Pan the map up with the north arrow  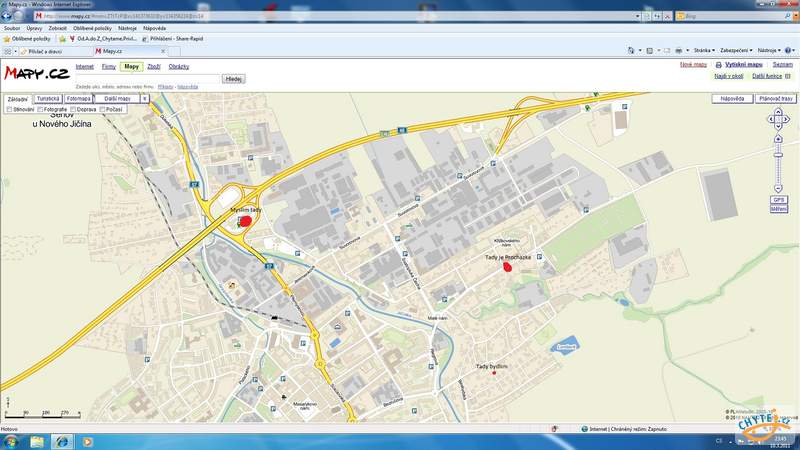(778, 111)
